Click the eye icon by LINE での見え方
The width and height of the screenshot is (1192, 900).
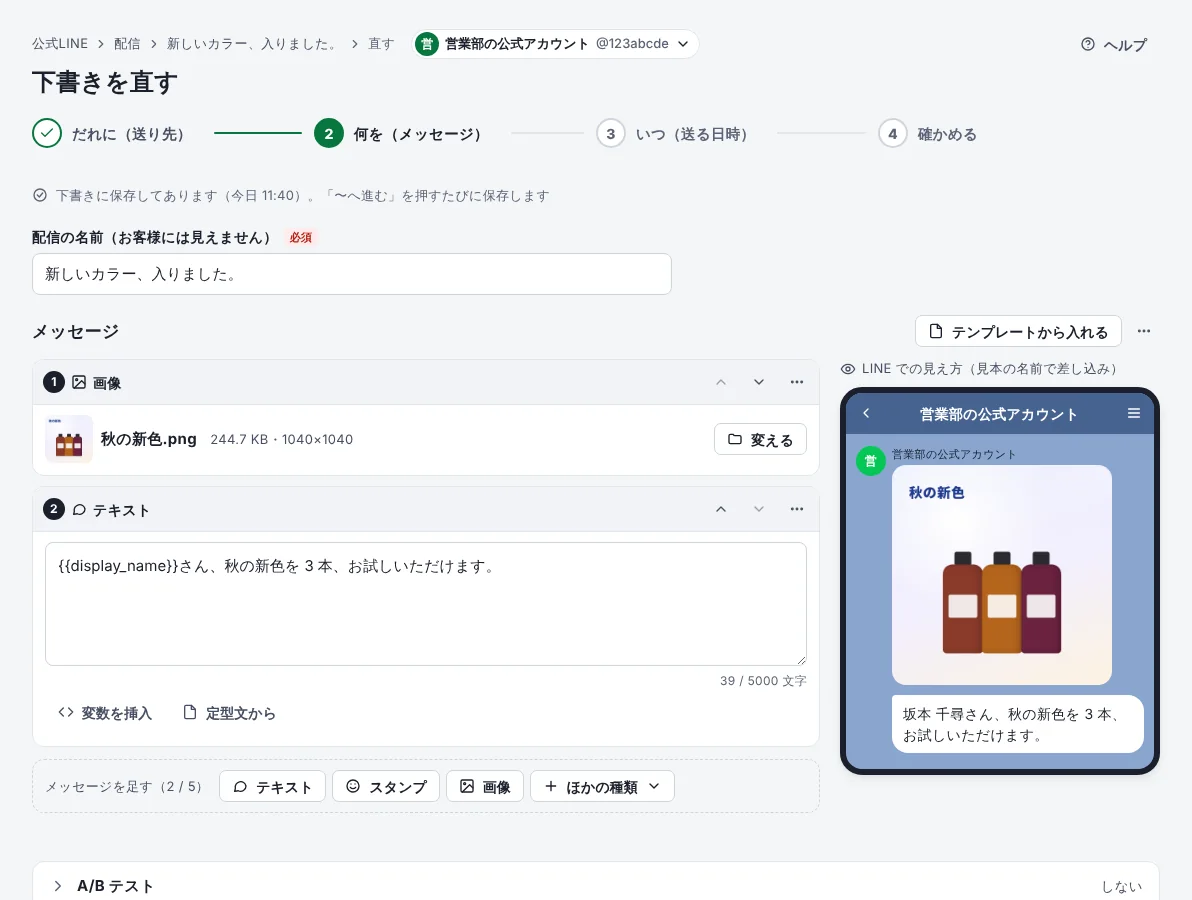[x=848, y=369]
